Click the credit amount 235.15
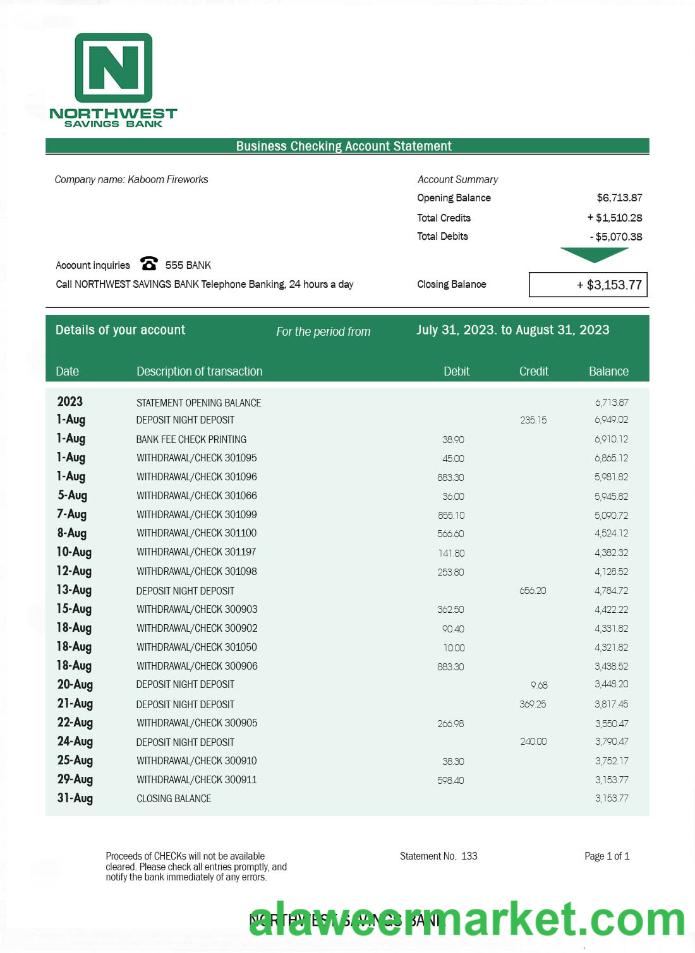 point(533,420)
